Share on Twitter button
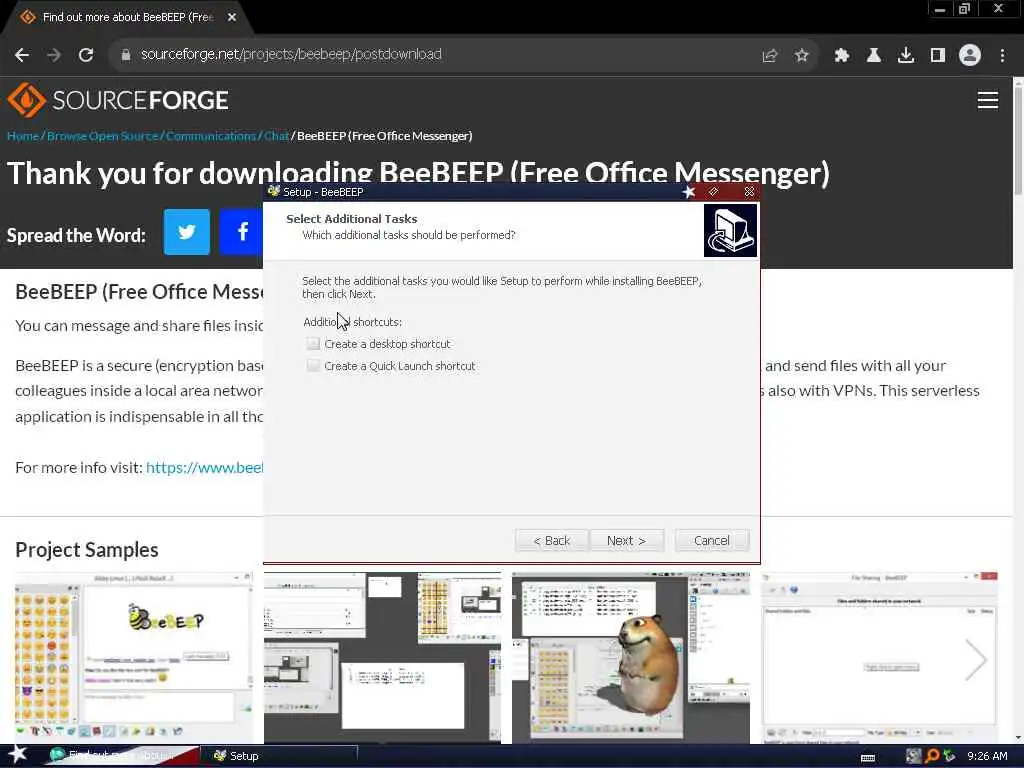1024x768 pixels. coord(187,232)
